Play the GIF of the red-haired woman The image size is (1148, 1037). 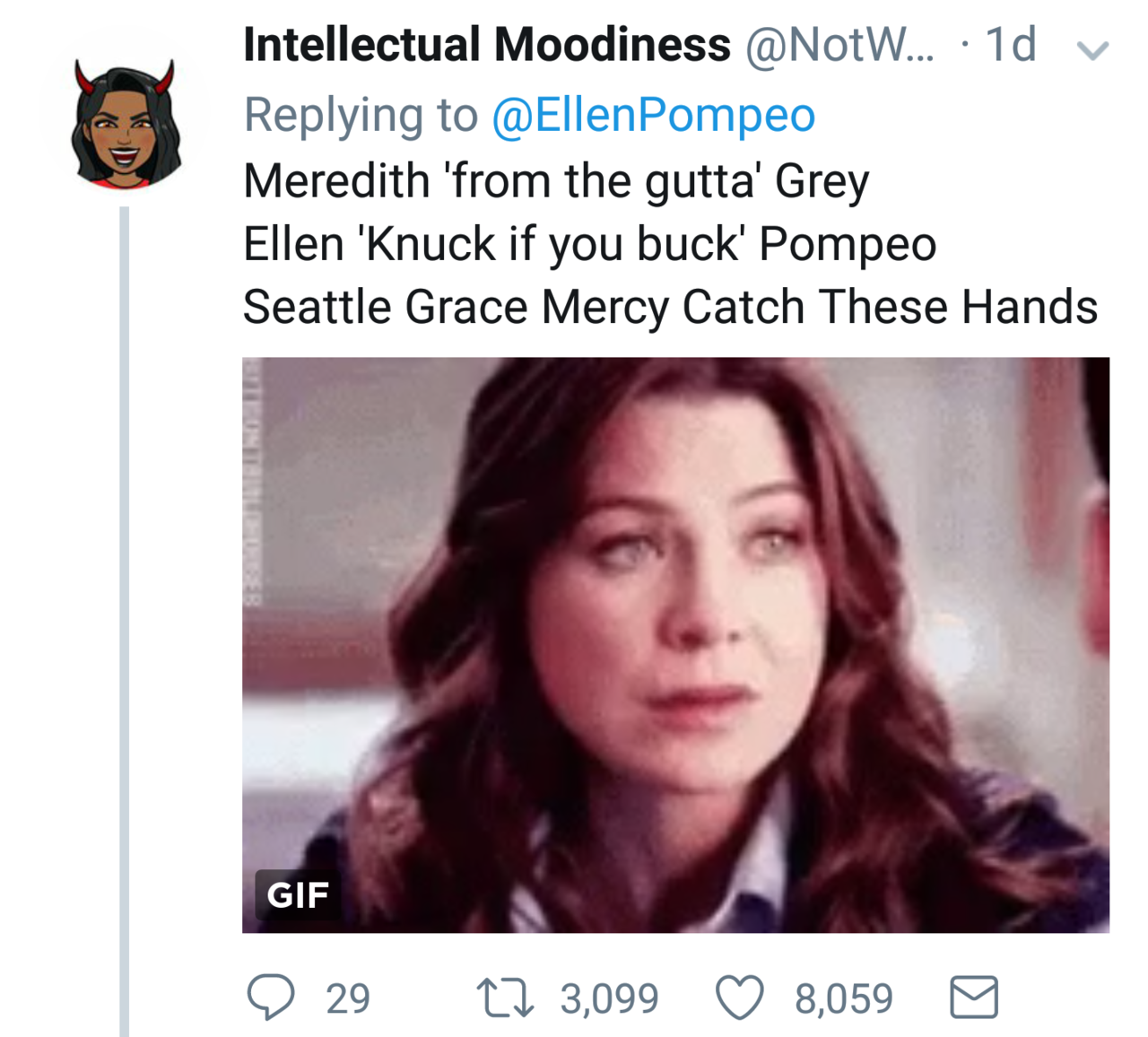coord(675,644)
